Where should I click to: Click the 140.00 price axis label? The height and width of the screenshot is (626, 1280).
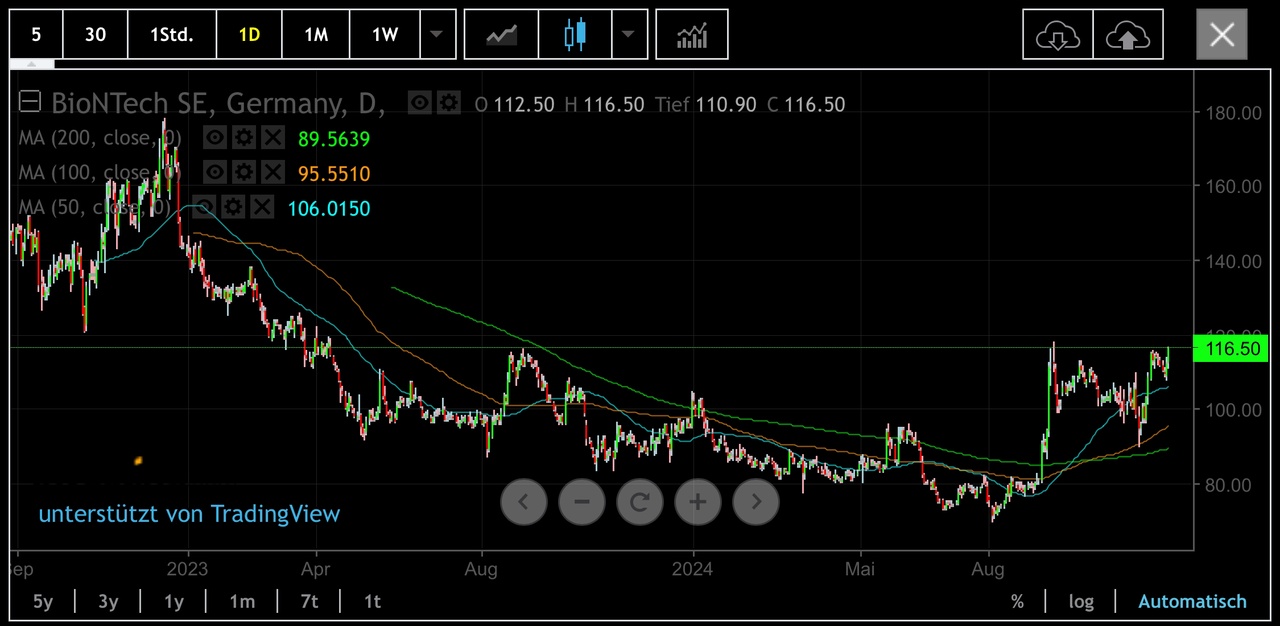pos(1234,261)
